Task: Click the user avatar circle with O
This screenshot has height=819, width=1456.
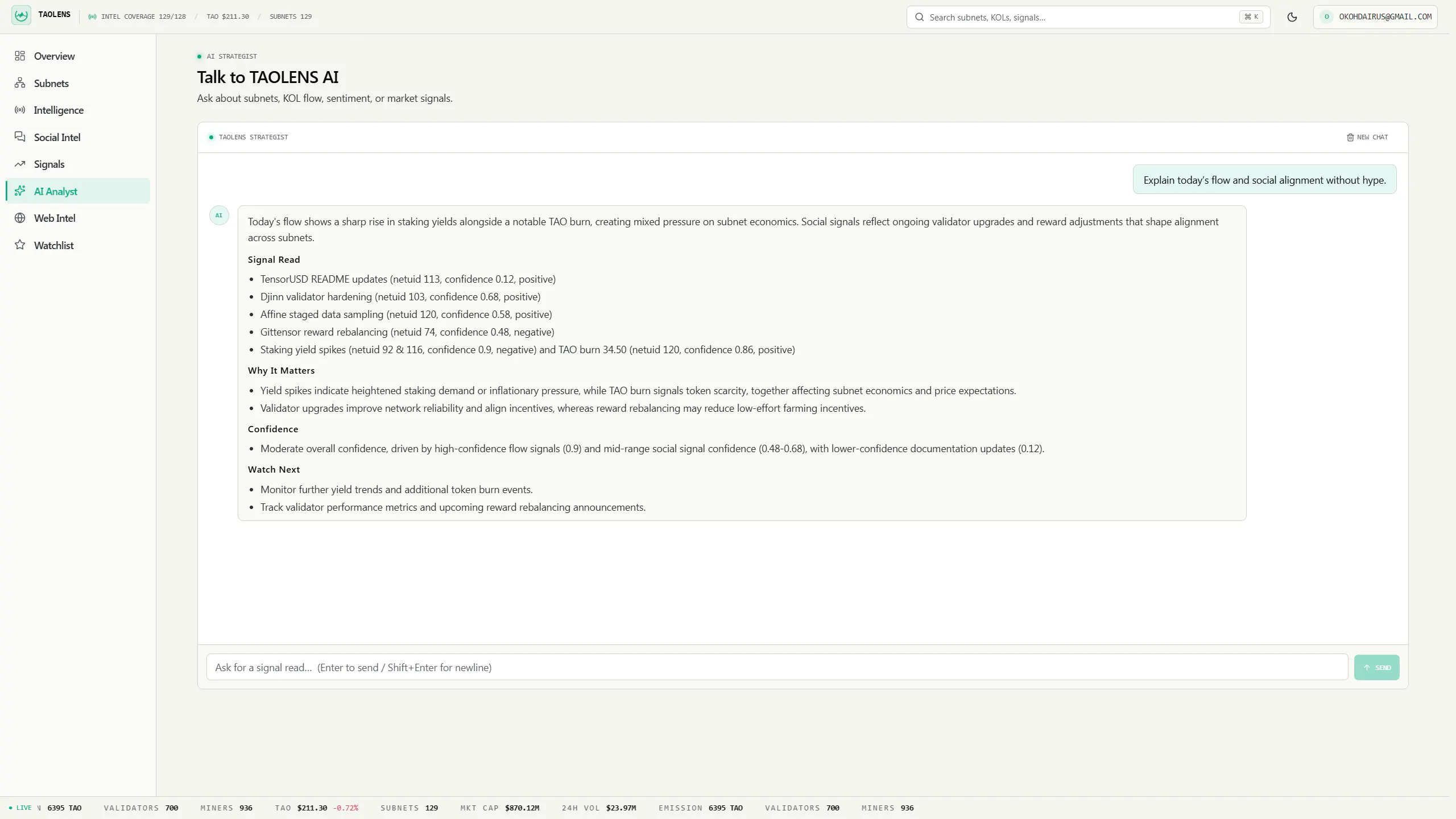Action: pyautogui.click(x=1327, y=17)
